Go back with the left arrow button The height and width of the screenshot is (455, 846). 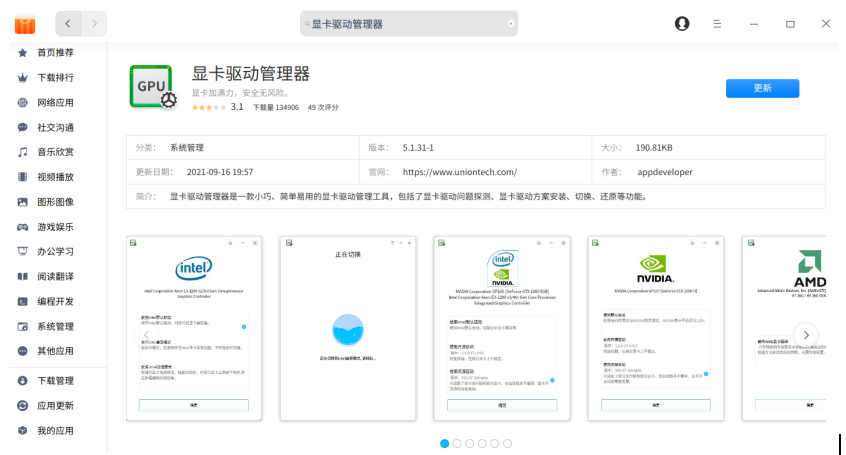coord(68,24)
